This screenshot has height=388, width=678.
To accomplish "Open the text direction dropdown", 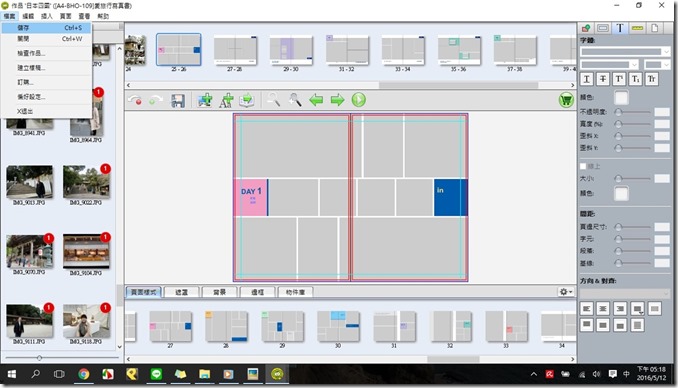I will 625,294.
